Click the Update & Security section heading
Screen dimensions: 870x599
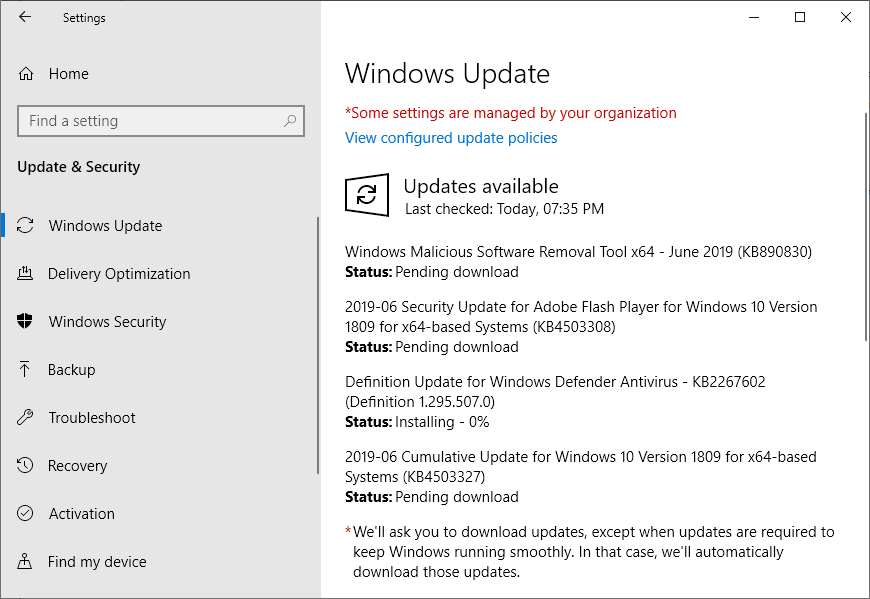click(x=79, y=167)
